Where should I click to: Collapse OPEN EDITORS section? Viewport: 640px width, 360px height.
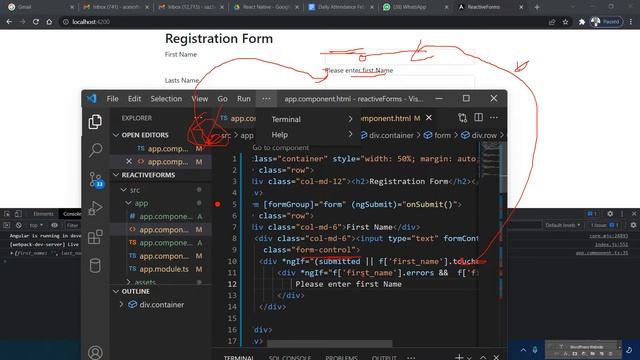pos(116,135)
